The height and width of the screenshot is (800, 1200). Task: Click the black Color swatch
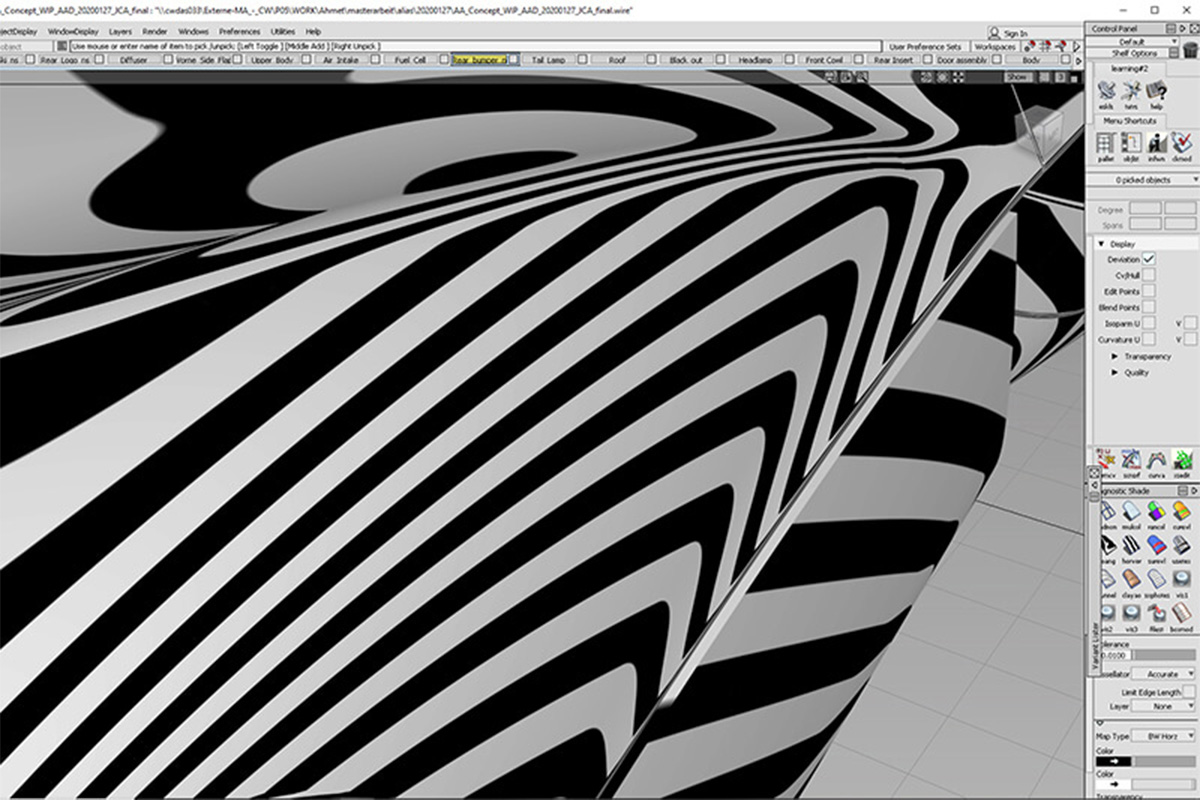(x=1114, y=760)
